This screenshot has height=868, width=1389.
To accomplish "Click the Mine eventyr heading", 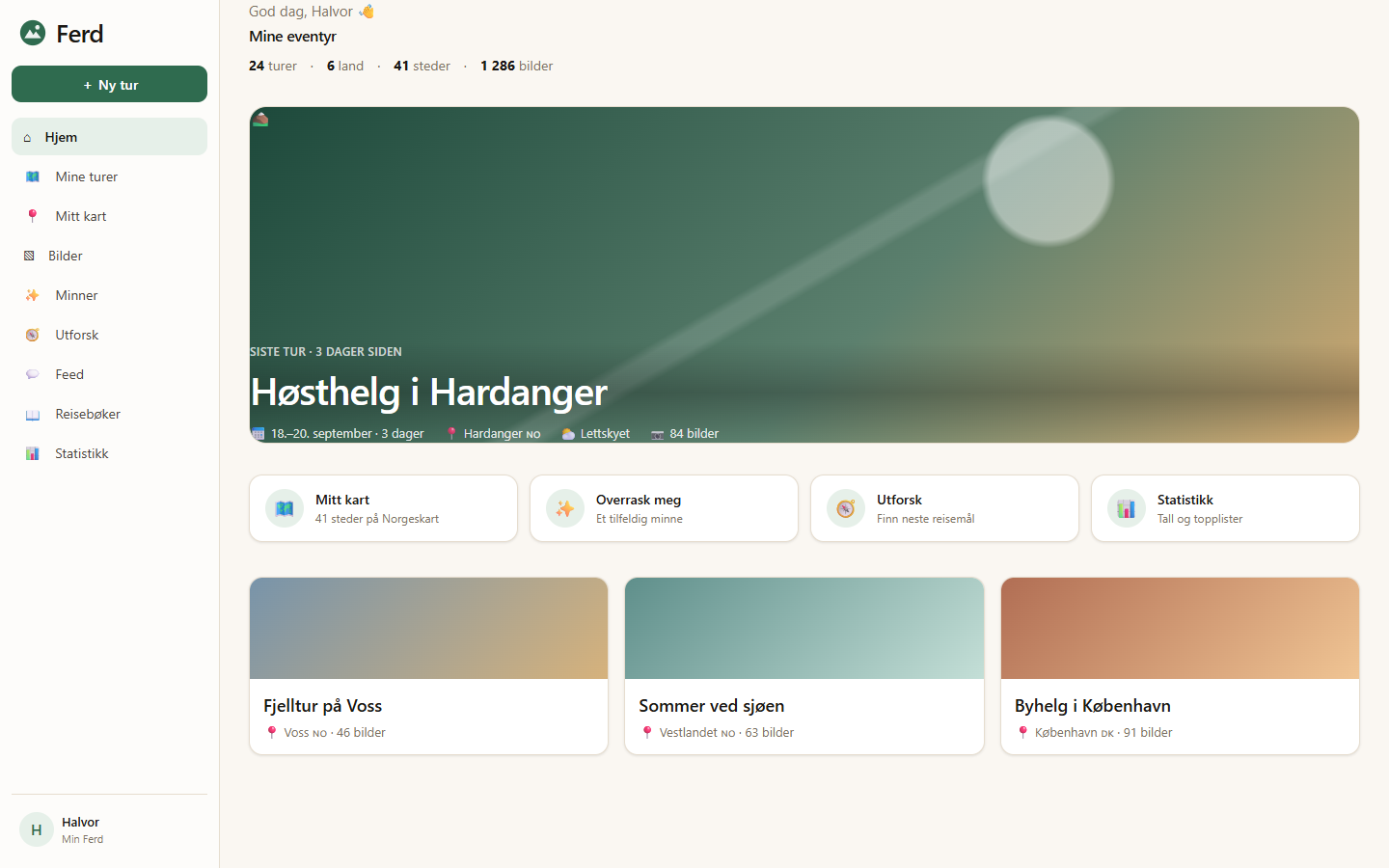I will click(292, 37).
